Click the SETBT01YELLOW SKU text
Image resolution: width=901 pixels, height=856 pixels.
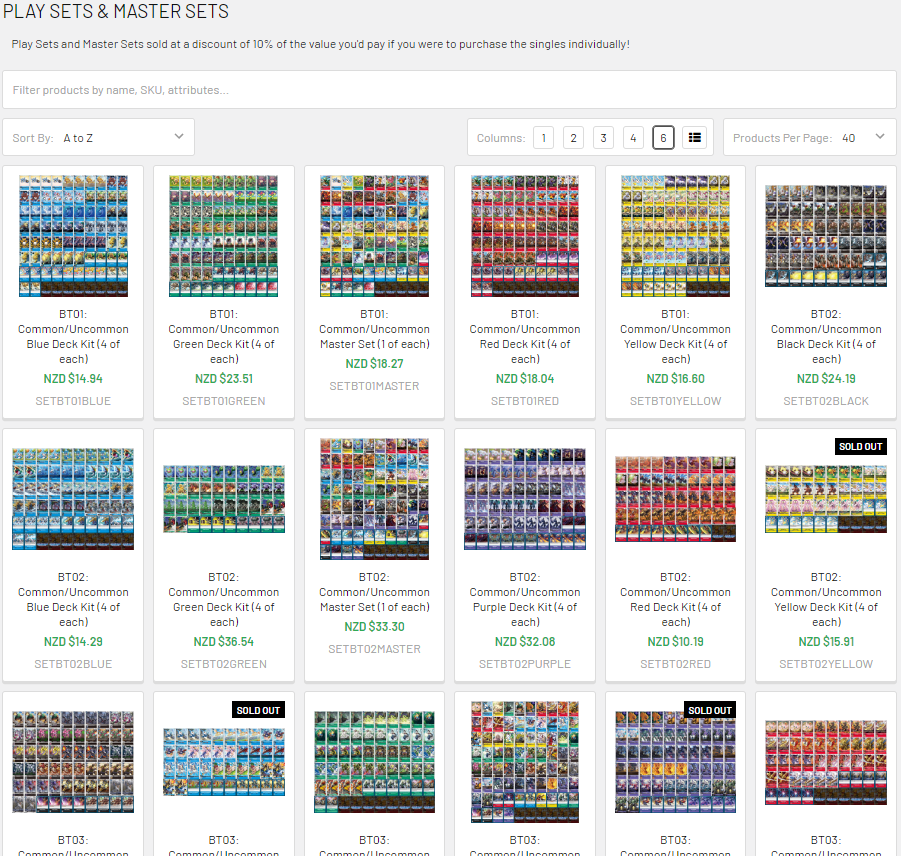675,401
